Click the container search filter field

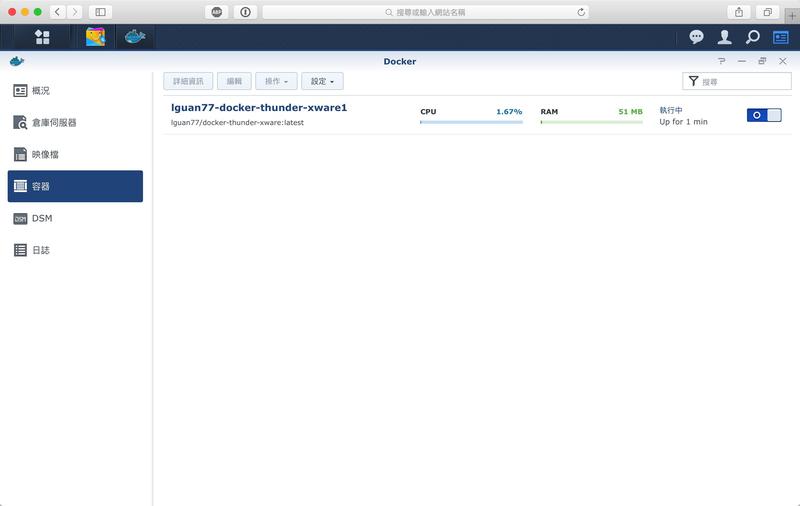pos(737,81)
